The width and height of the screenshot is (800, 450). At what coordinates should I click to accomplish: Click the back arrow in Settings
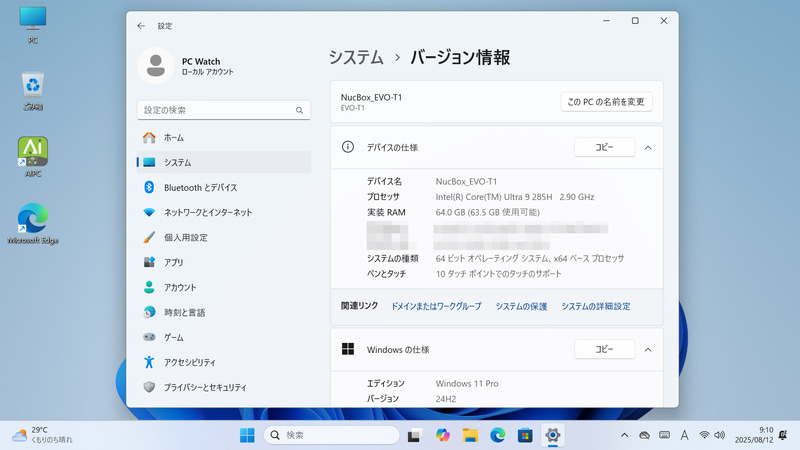tap(141, 26)
